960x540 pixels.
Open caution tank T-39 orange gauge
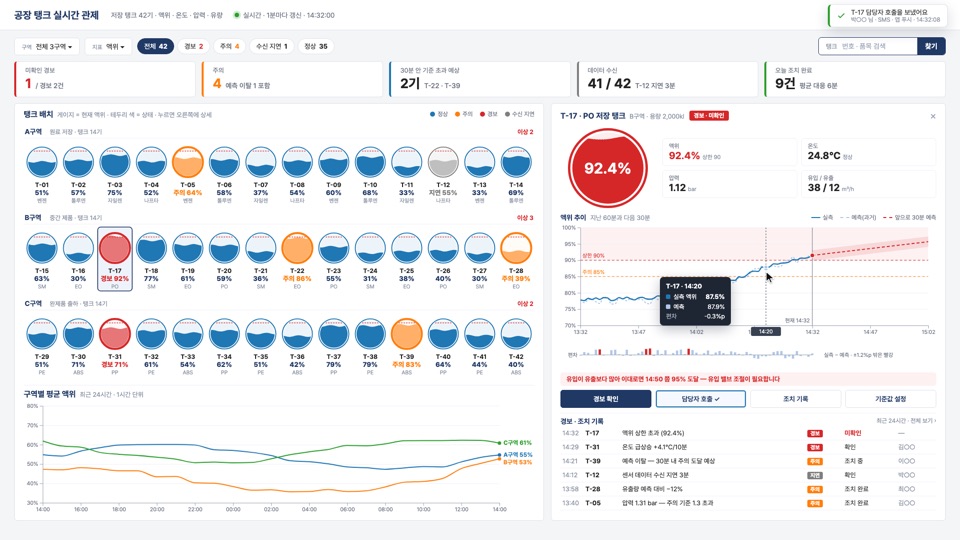[407, 334]
